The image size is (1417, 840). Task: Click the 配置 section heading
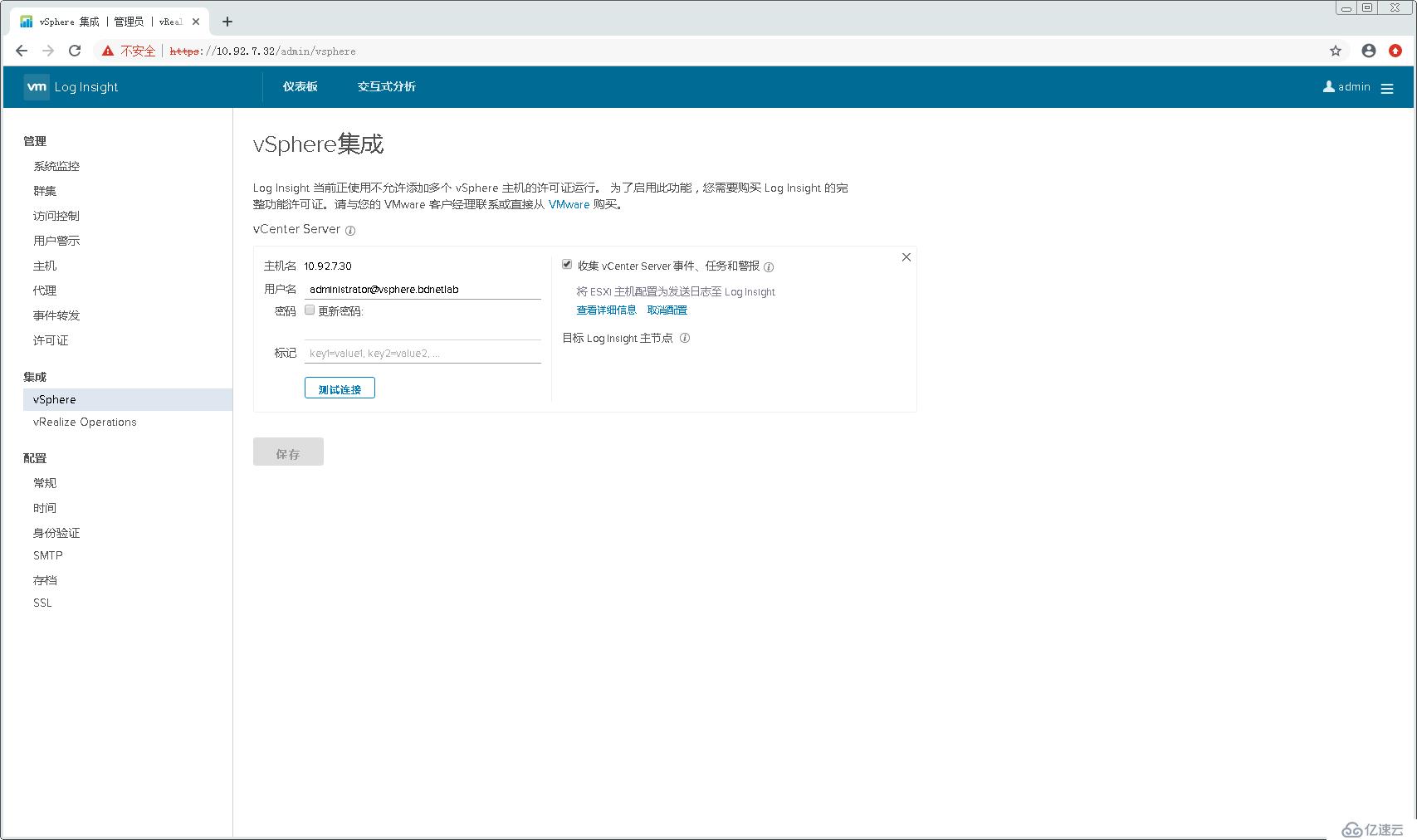click(x=35, y=458)
